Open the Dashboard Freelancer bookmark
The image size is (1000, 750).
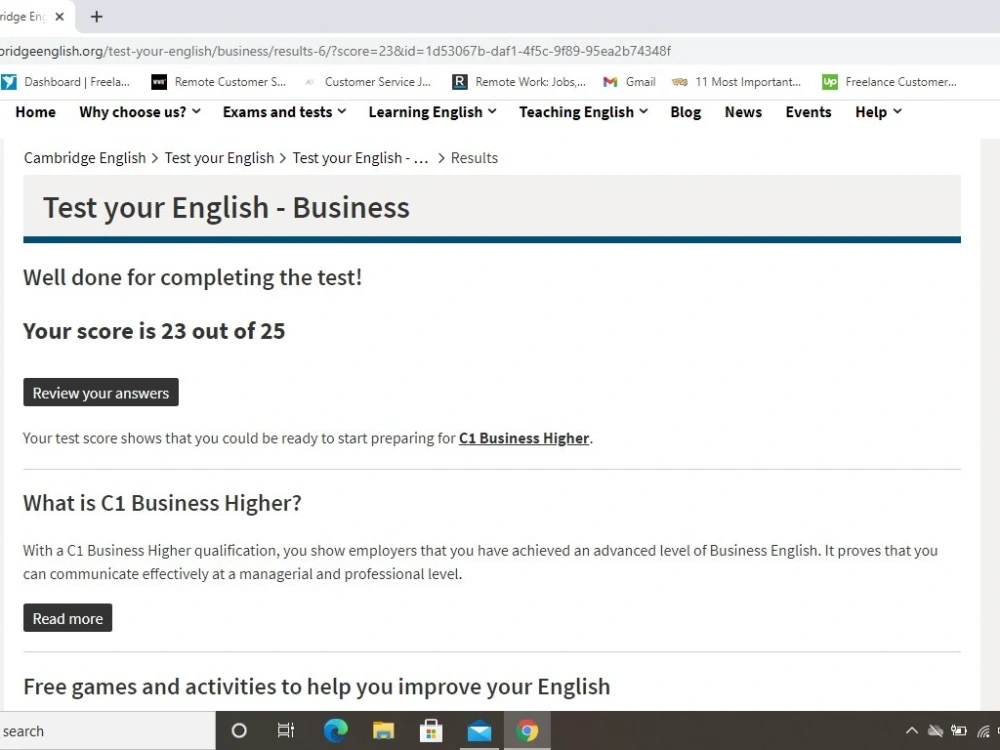[x=65, y=82]
